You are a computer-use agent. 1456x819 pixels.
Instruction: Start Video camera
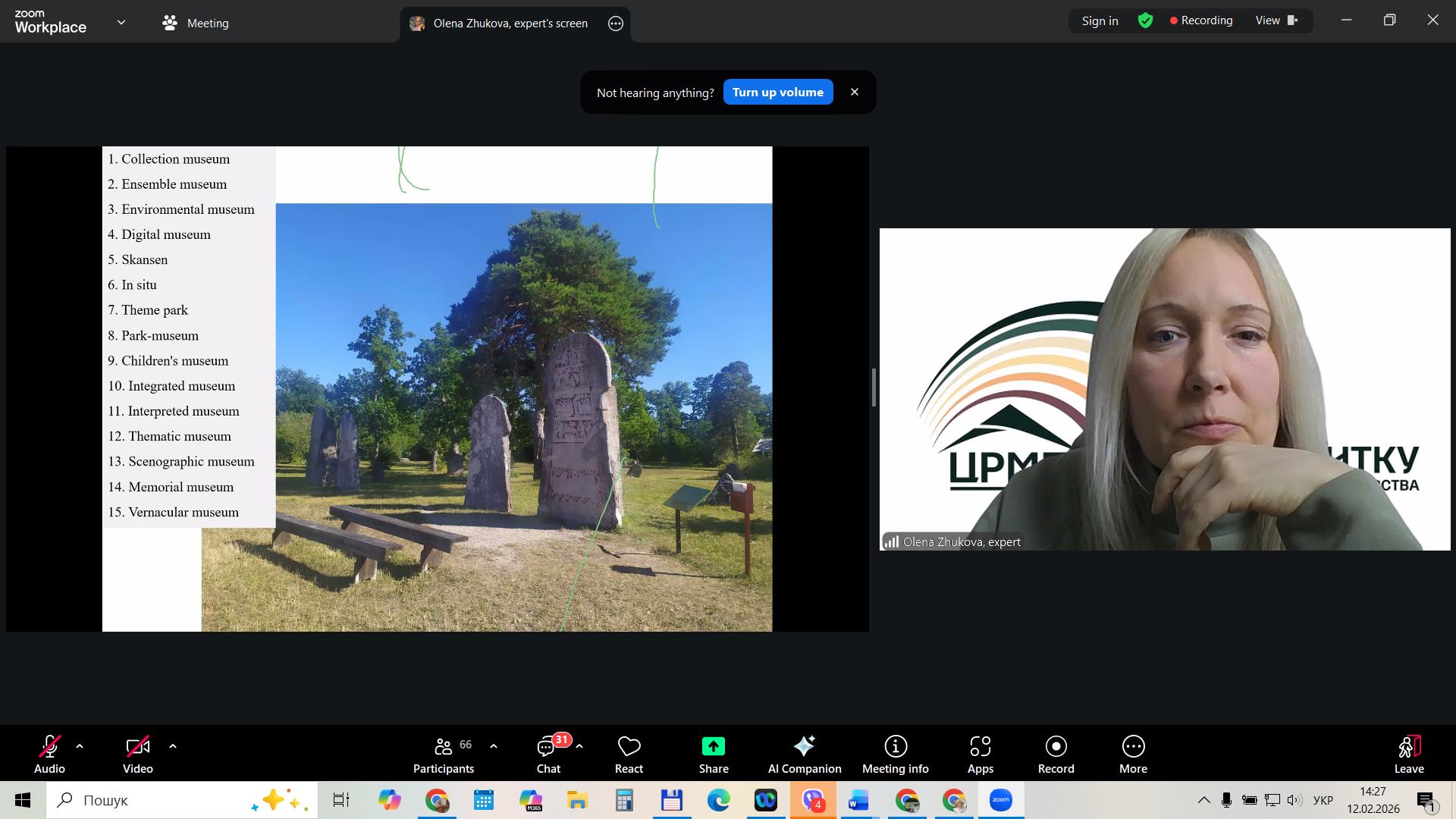click(138, 755)
